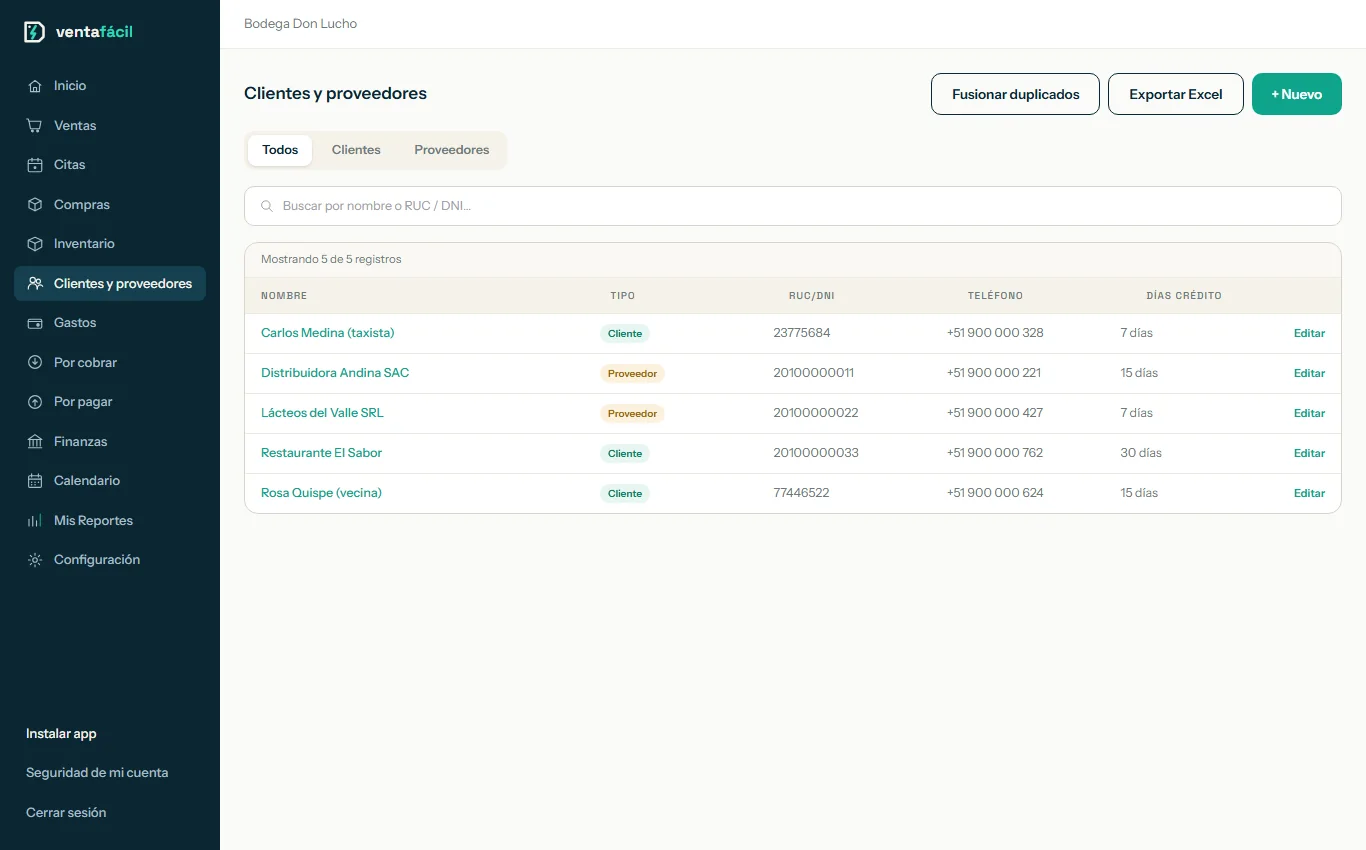The image size is (1366, 850).
Task: Create a record with + Nuevo
Action: (1297, 94)
